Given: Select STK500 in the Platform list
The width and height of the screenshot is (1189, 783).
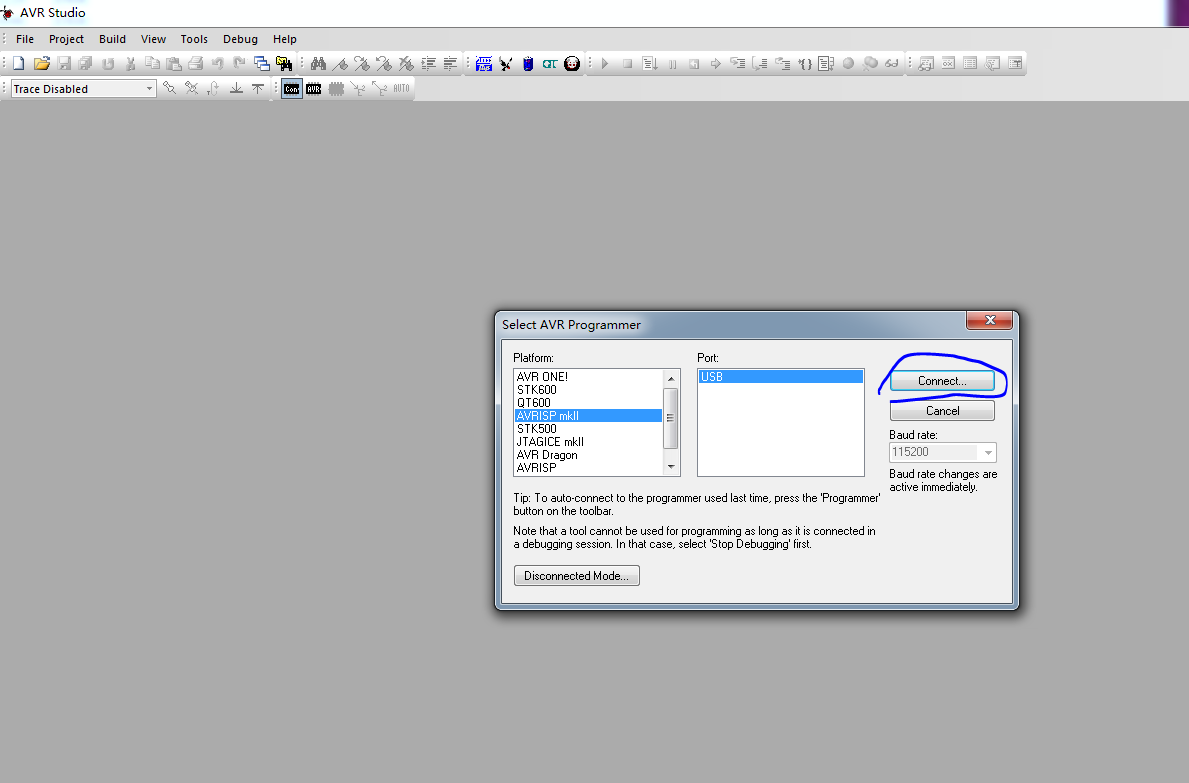Looking at the screenshot, I should click(x=588, y=429).
